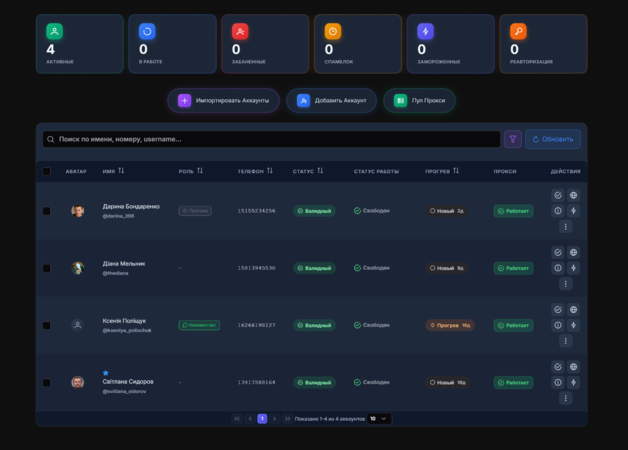Click the green Активные user icon
The width and height of the screenshot is (628, 450).
point(54,31)
